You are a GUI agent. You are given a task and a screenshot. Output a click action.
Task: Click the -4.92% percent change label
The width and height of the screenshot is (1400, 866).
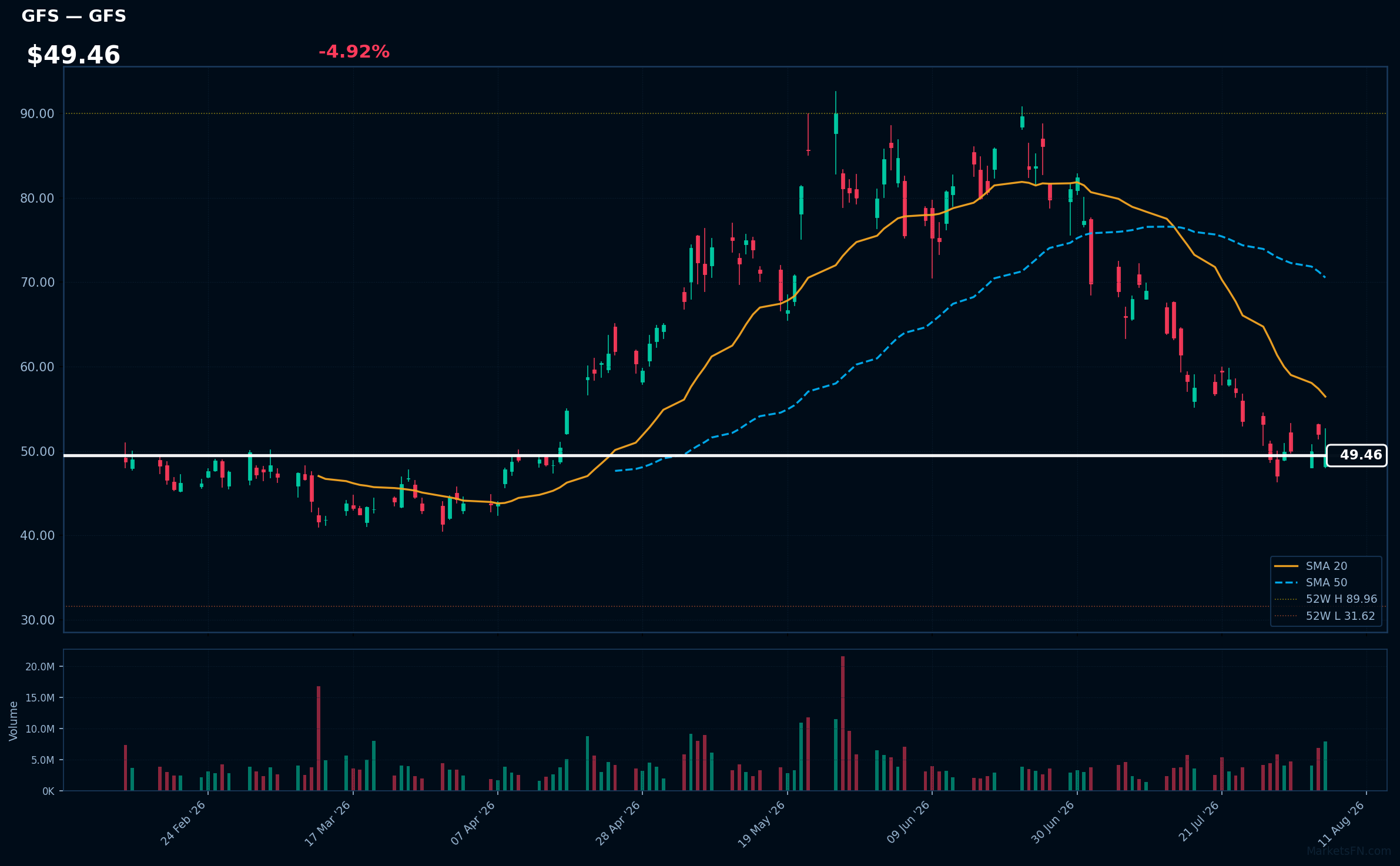point(354,52)
